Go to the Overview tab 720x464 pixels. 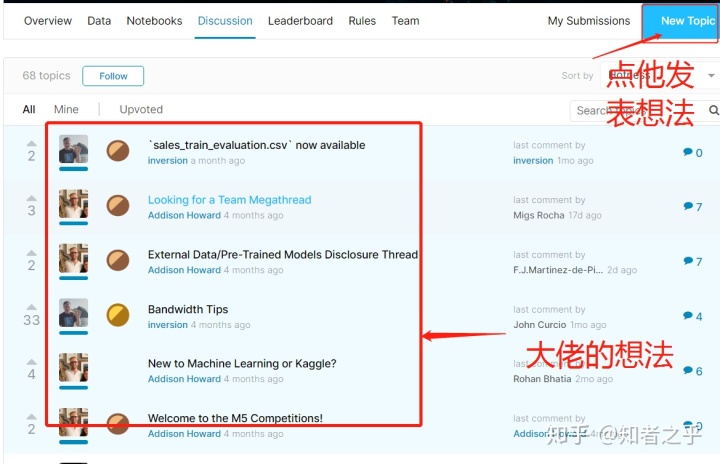click(48, 21)
